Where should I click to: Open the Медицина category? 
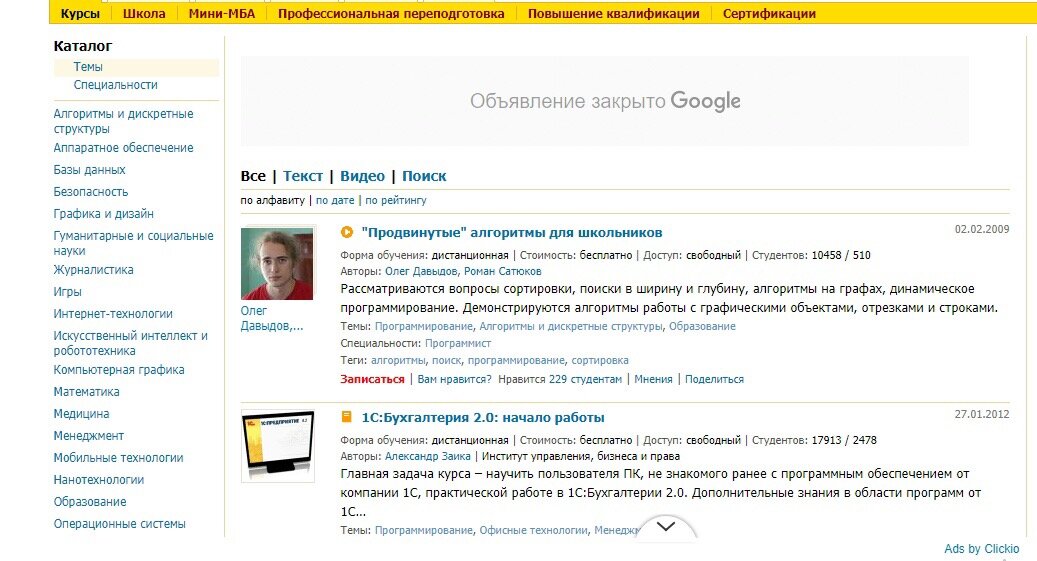coord(81,413)
